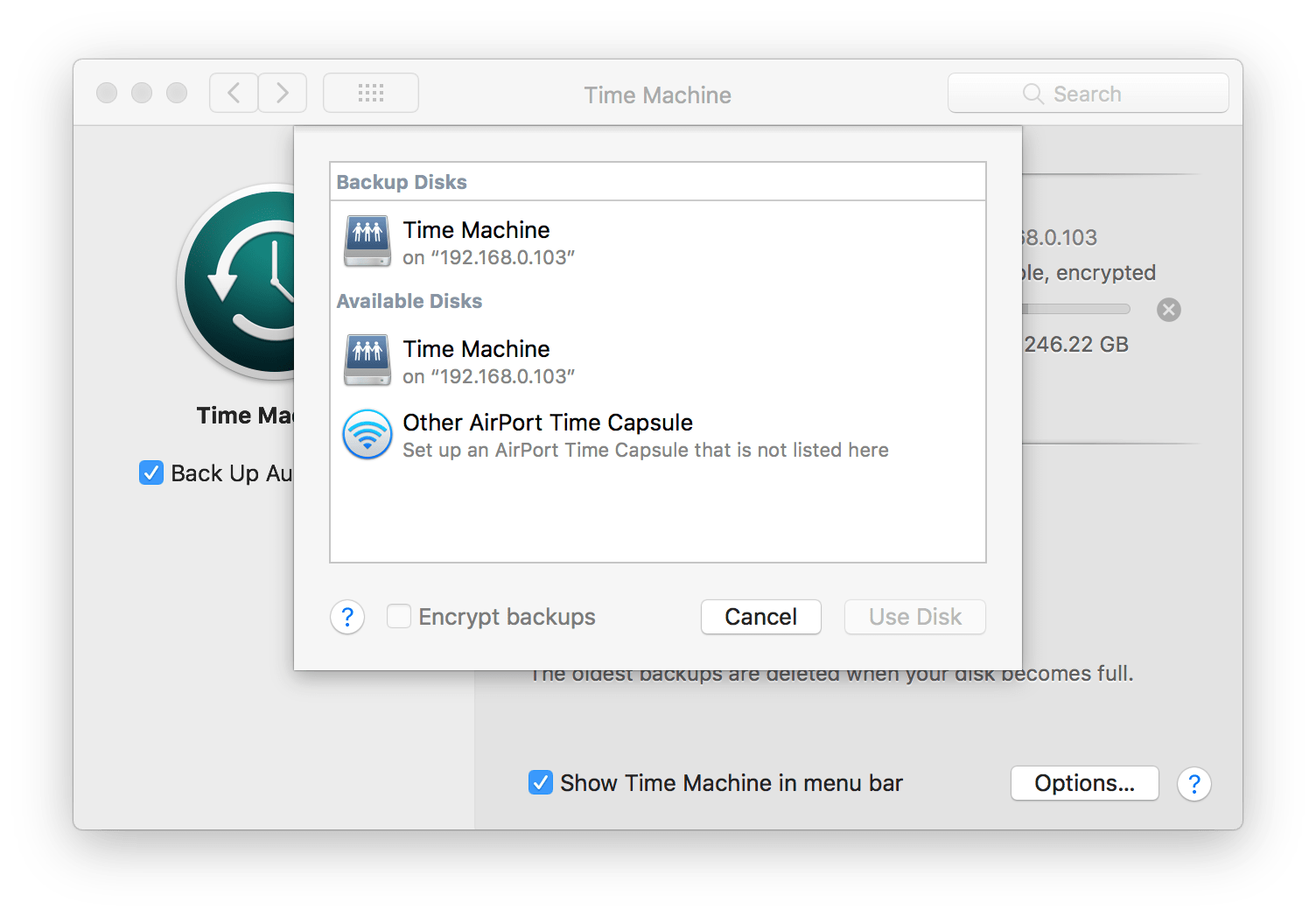Click the Use Disk button
Image resolution: width=1316 pixels, height=917 pixels.
point(915,617)
